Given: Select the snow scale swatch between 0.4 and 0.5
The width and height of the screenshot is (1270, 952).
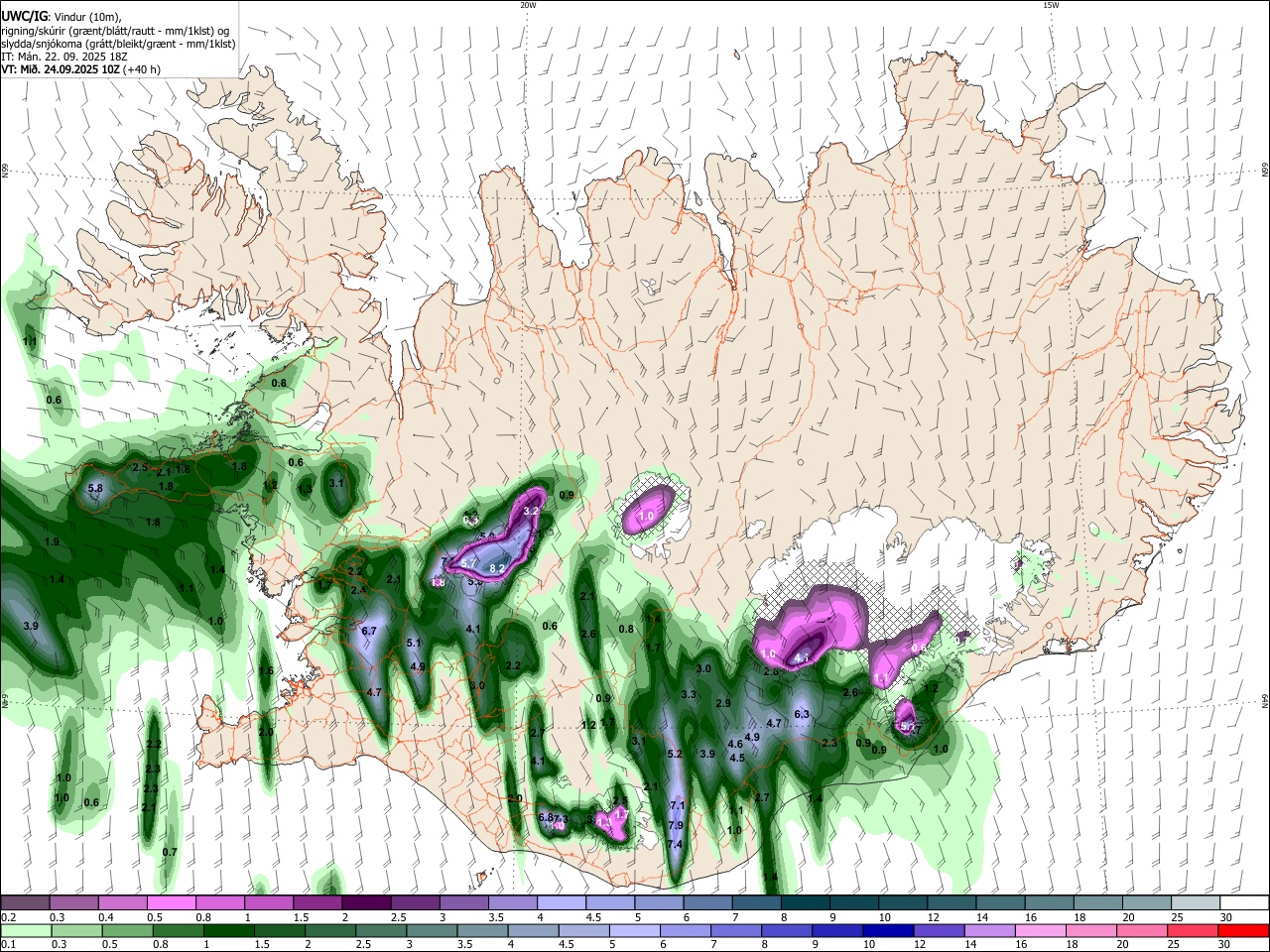Looking at the screenshot, I should (123, 902).
